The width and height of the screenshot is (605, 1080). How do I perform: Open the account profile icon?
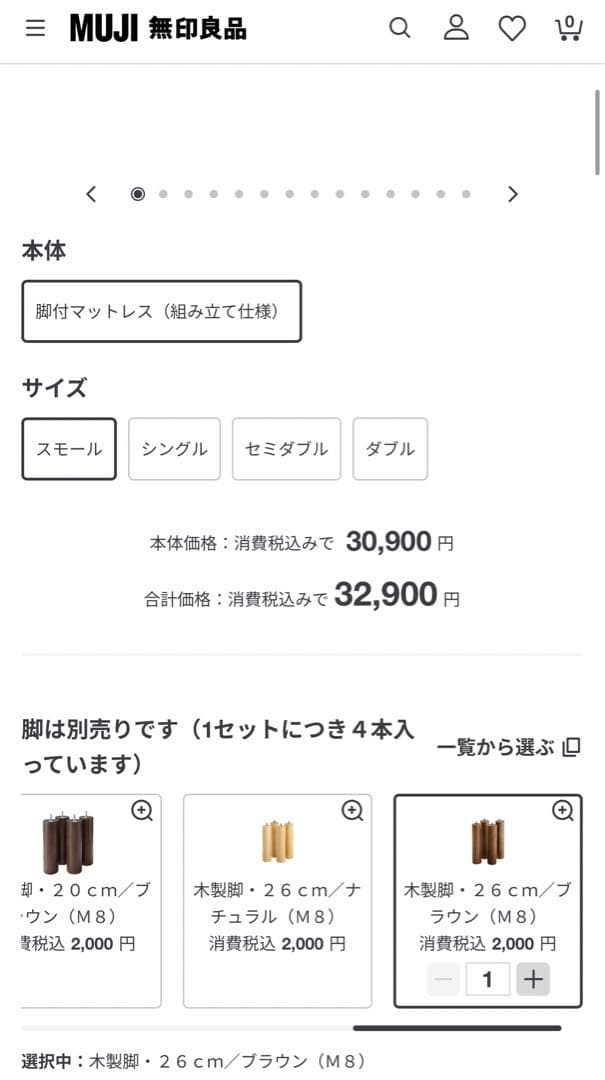pyautogui.click(x=456, y=28)
